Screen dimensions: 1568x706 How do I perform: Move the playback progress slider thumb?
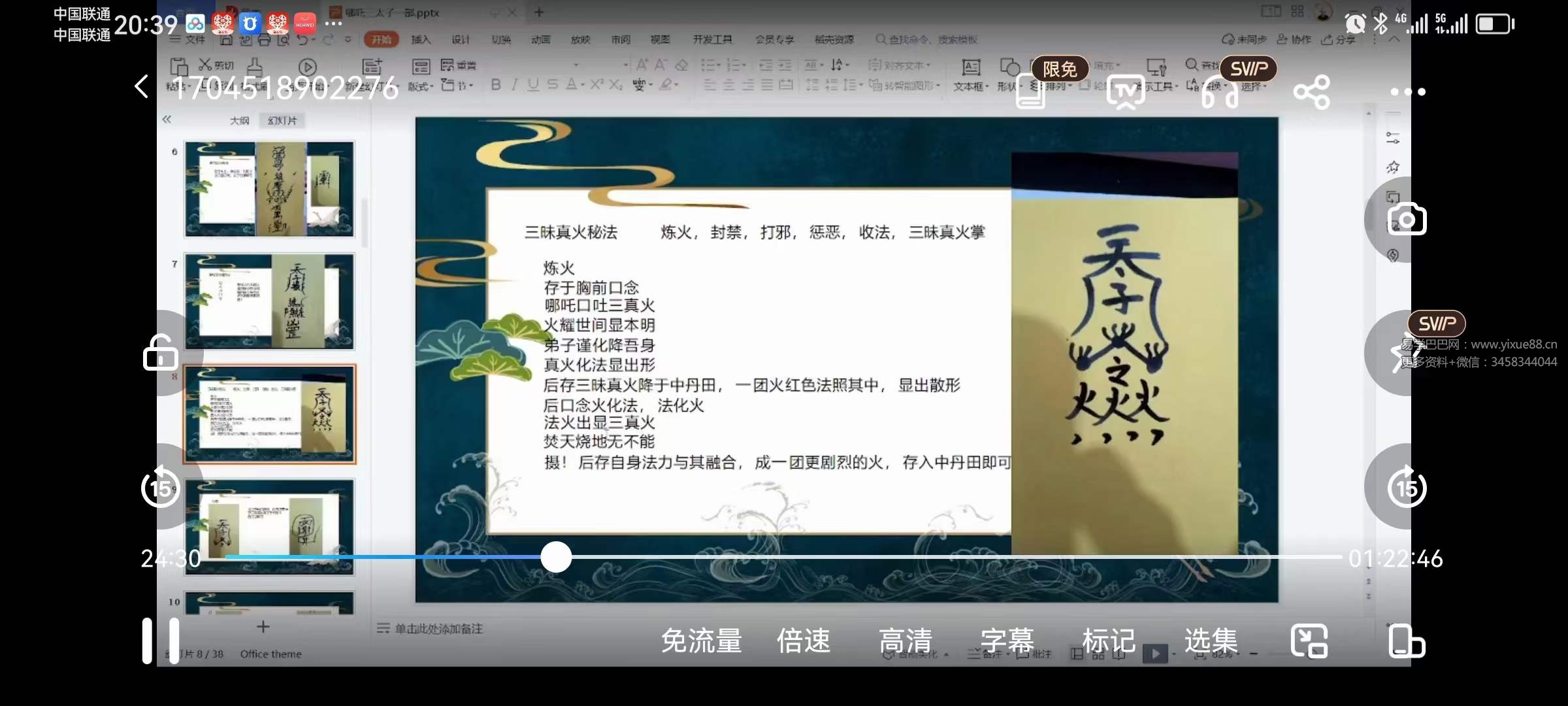[556, 557]
